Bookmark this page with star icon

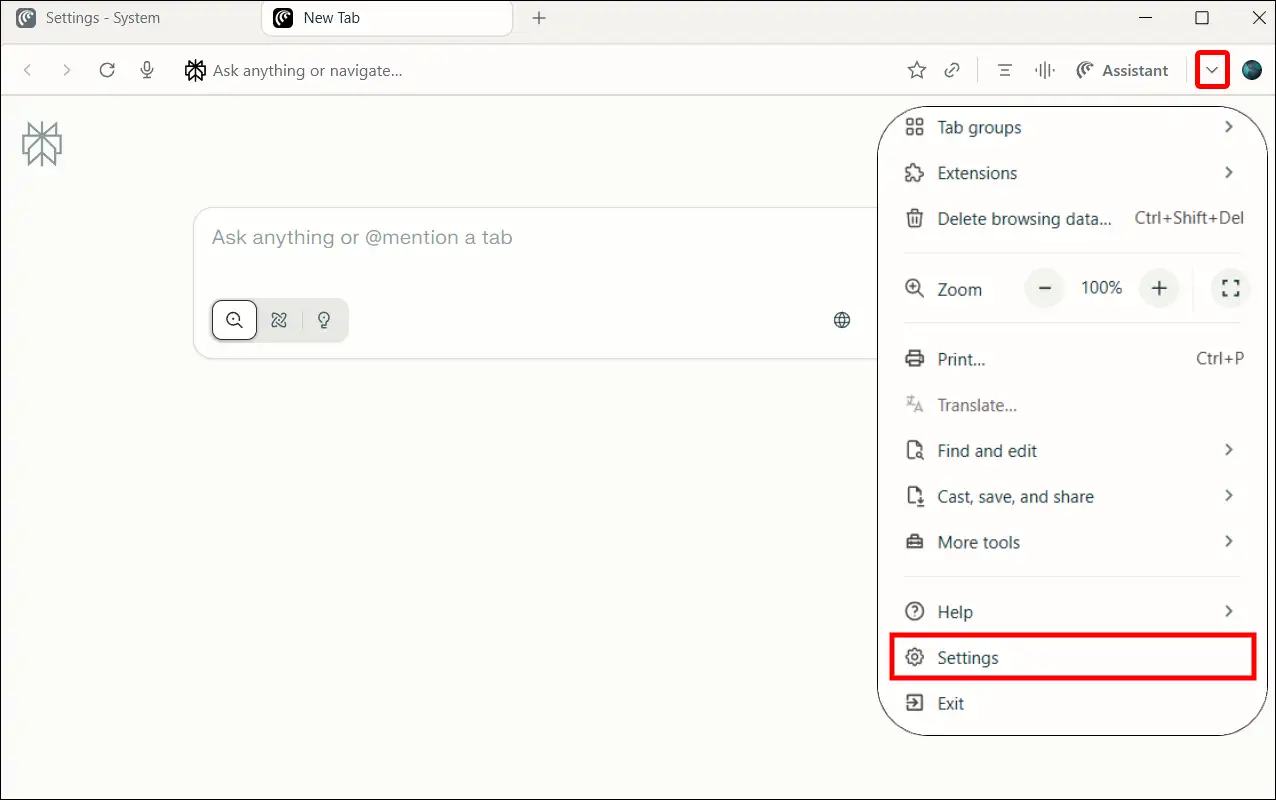916,70
